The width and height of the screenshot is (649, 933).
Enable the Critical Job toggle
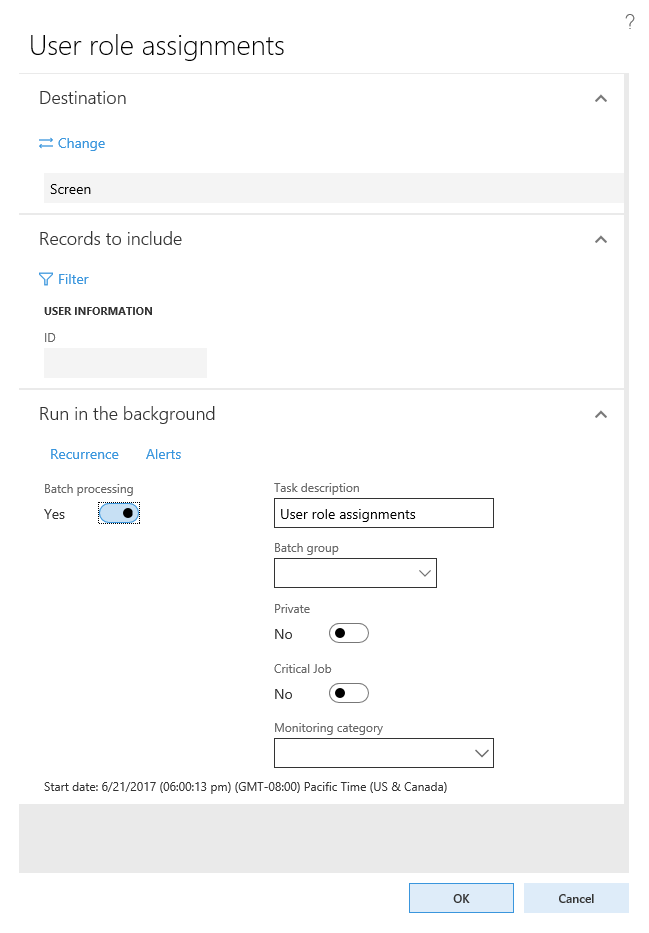click(x=348, y=692)
